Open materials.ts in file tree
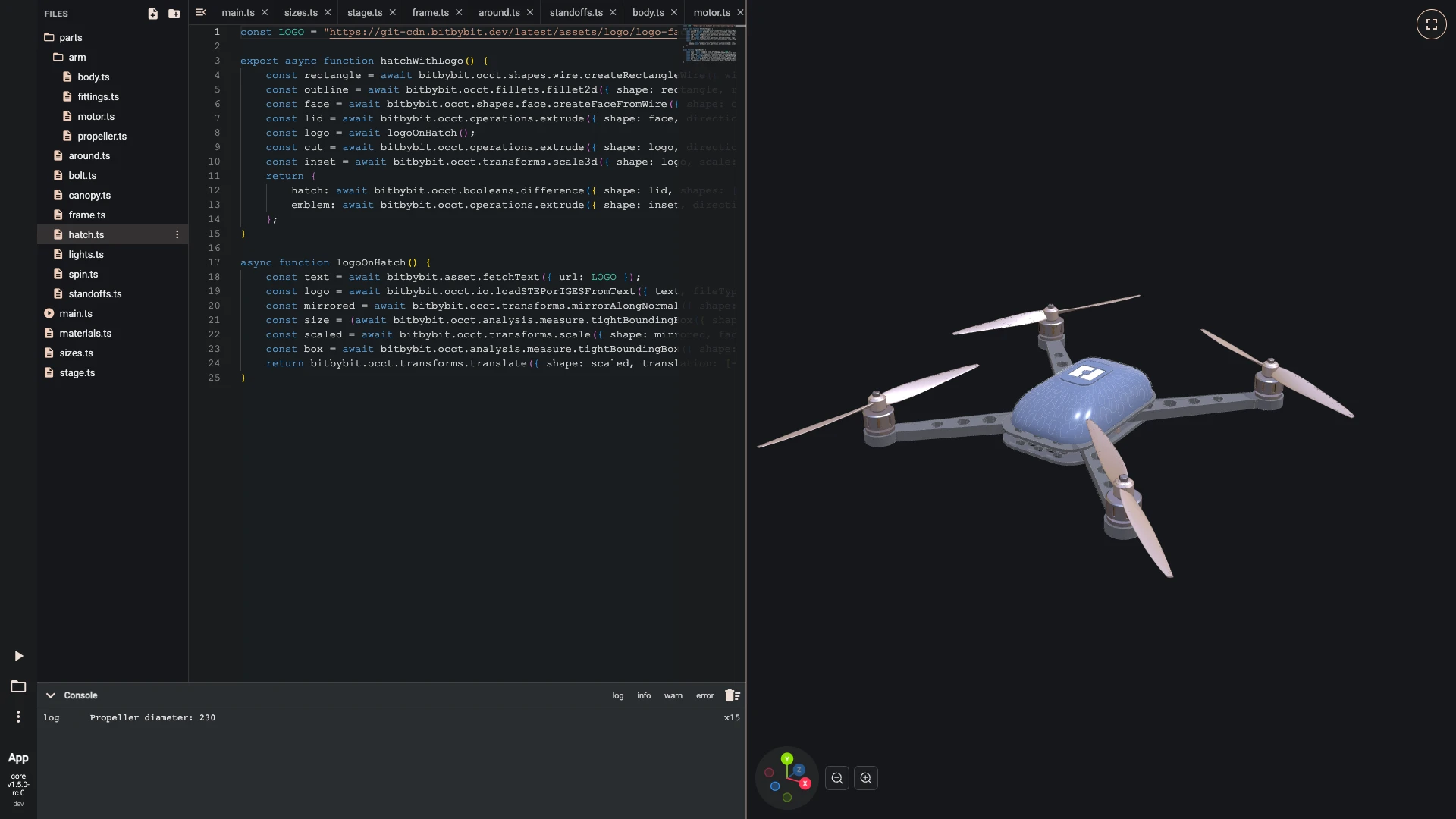This screenshot has width=1456, height=819. pyautogui.click(x=85, y=334)
